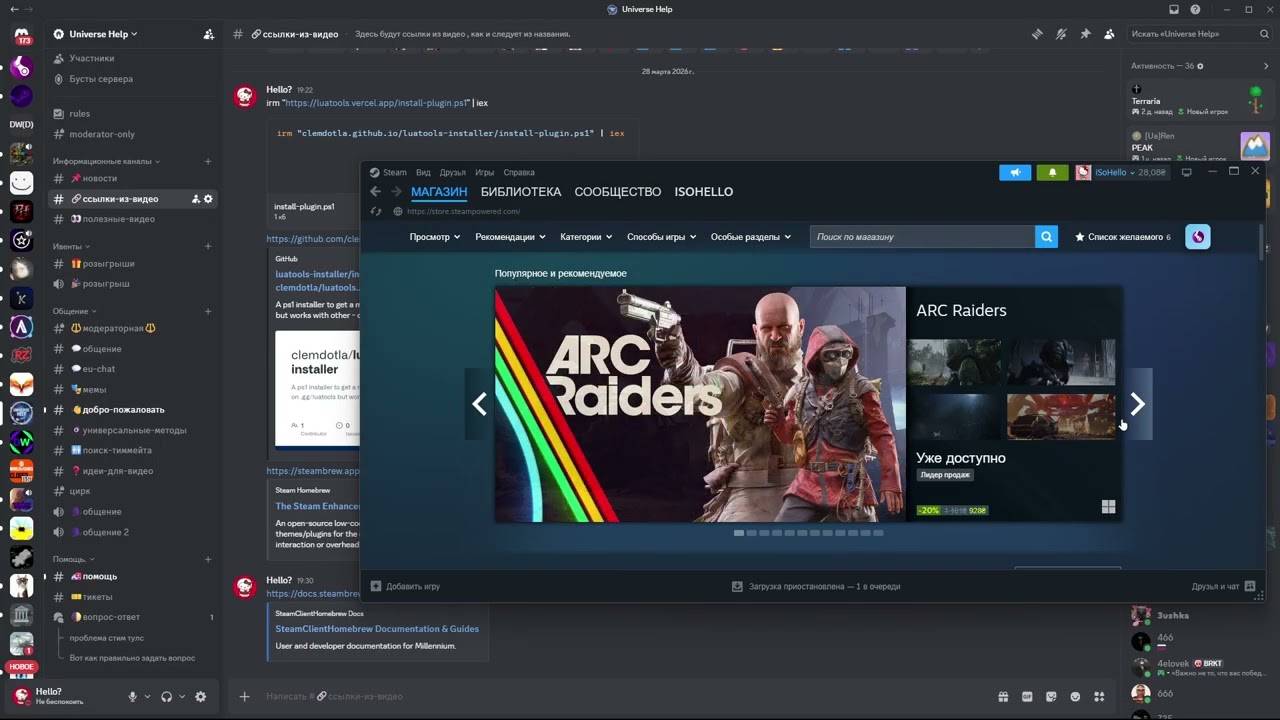Expand Способы игры dropdown in Steam store
1280x720 pixels.
[x=661, y=237]
